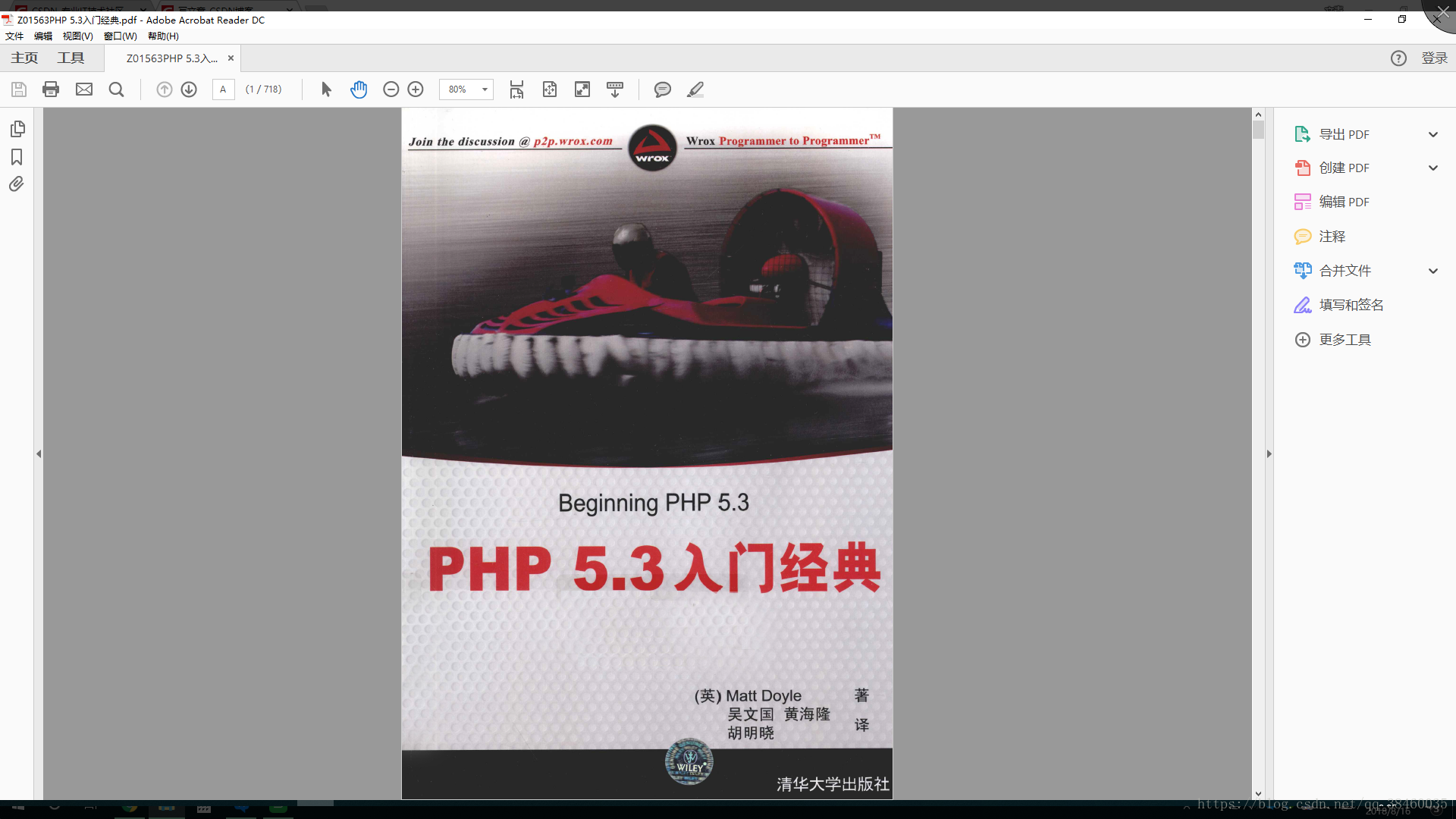Click the page number input field
Viewport: 1456px width, 819px height.
point(223,89)
